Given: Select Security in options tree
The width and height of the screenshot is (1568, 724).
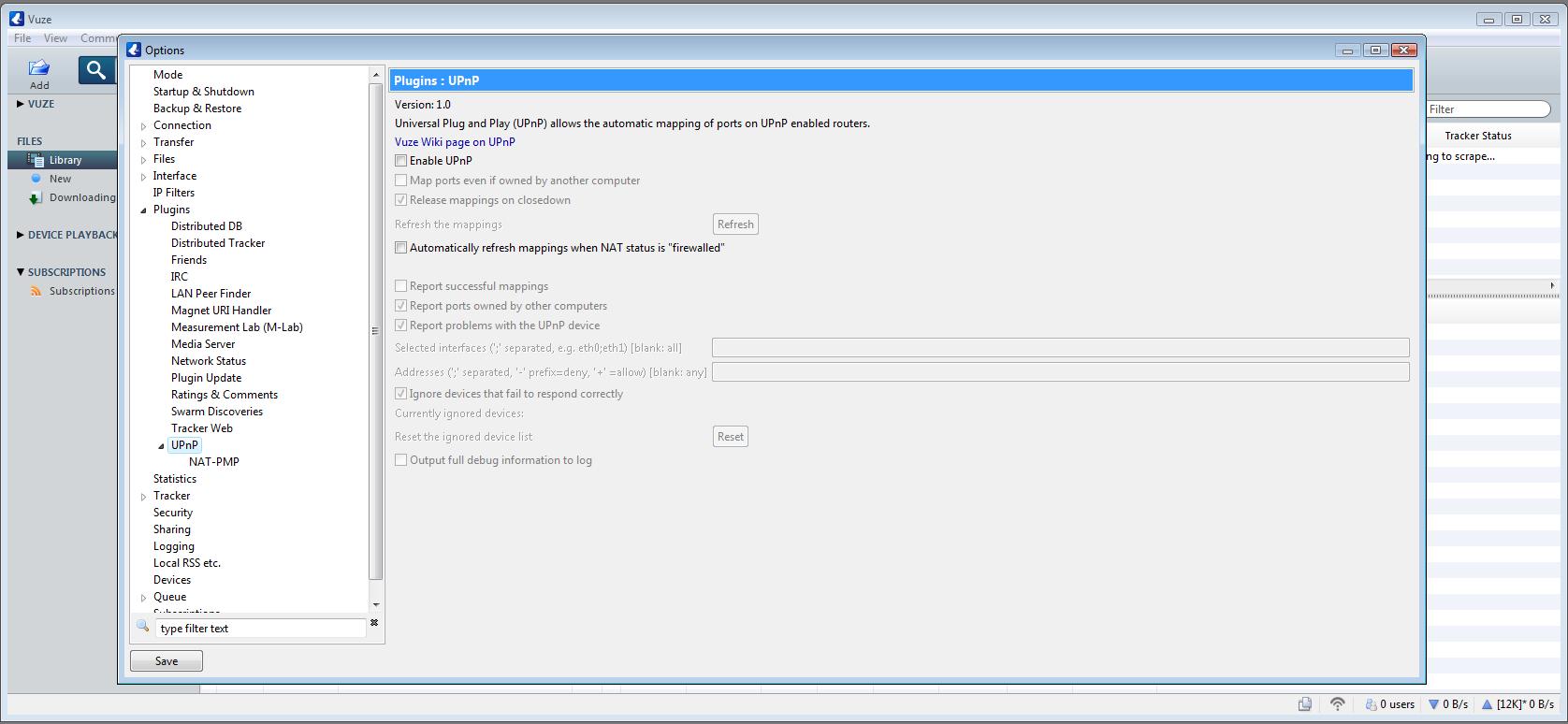Looking at the screenshot, I should [x=173, y=513].
